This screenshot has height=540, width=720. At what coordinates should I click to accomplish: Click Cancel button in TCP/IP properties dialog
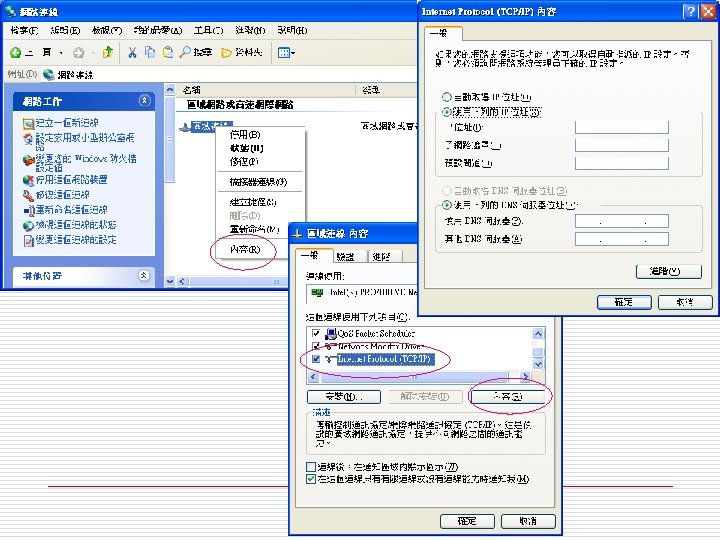coord(685,302)
